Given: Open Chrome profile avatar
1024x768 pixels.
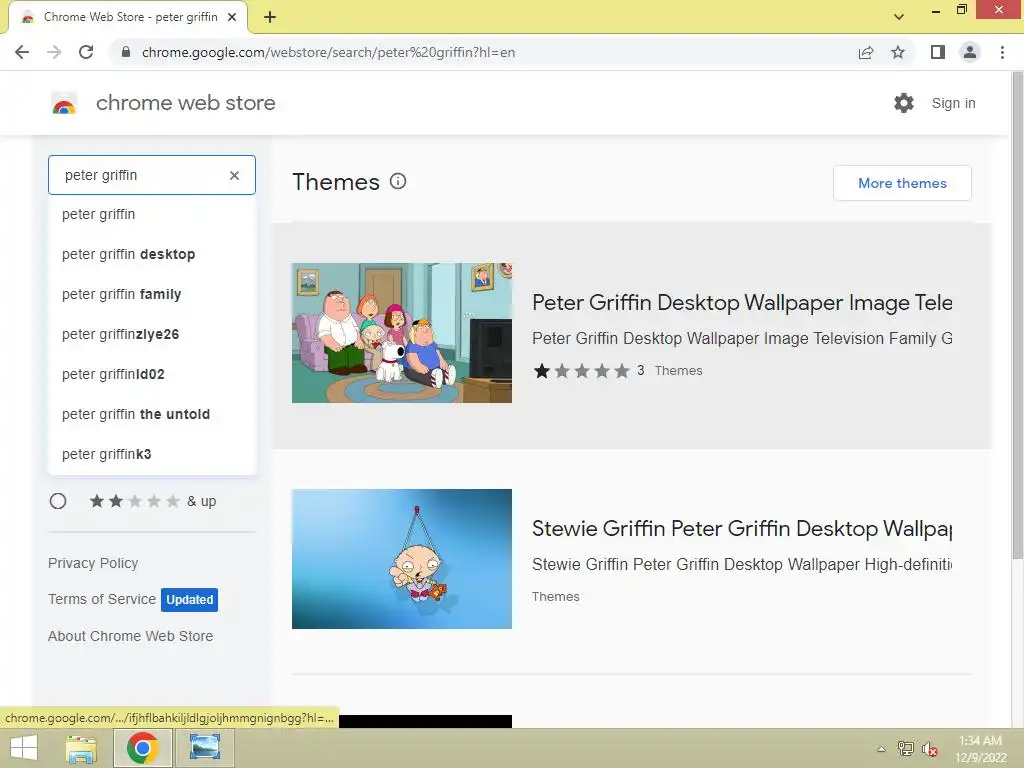Looking at the screenshot, I should (970, 52).
